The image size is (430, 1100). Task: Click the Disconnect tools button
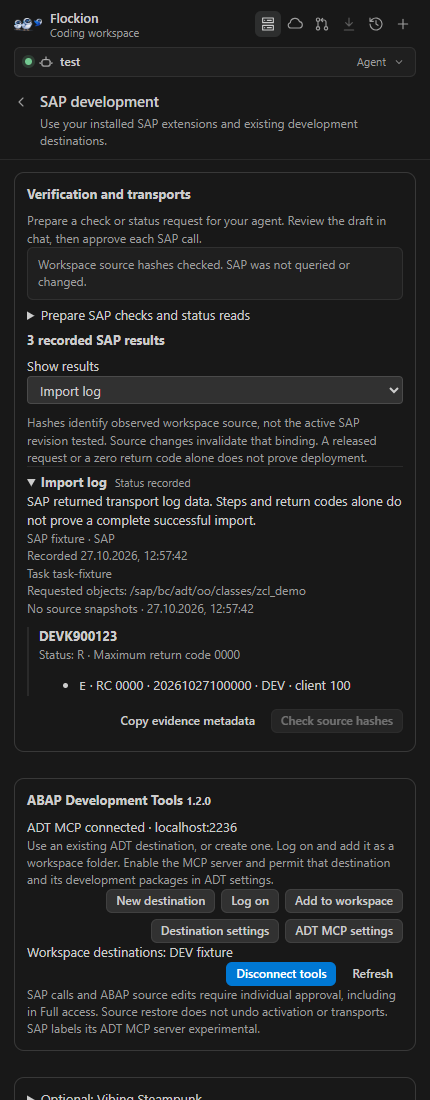coord(281,974)
